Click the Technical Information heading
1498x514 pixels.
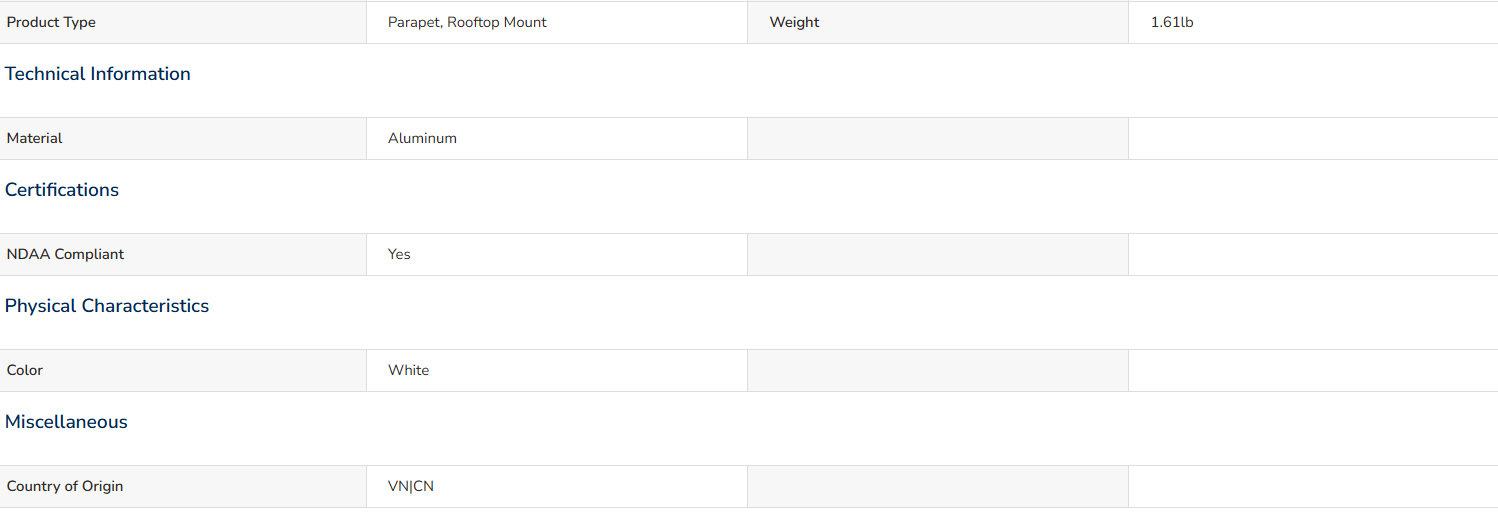98,74
